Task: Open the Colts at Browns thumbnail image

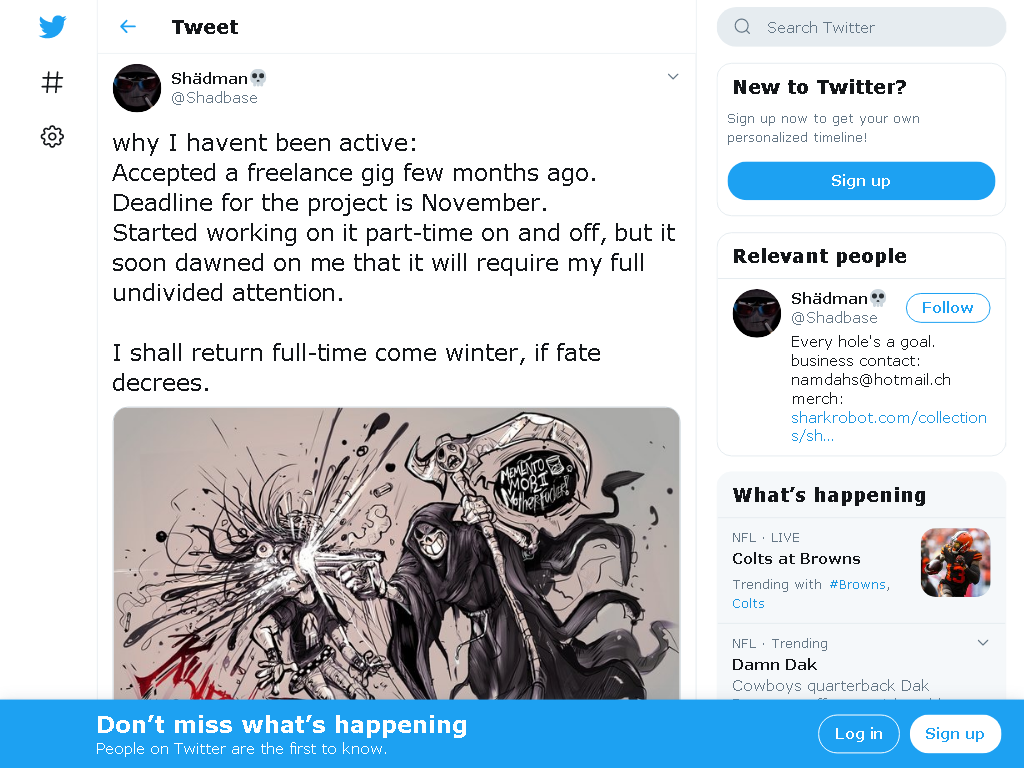Action: (x=955, y=562)
